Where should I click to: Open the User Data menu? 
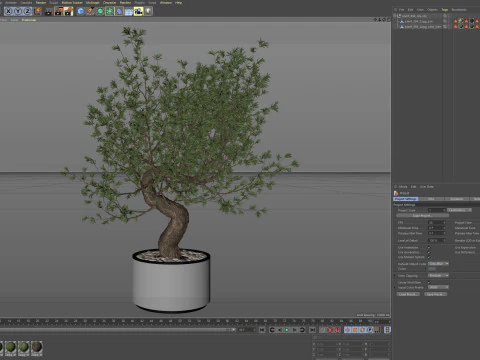427,187
